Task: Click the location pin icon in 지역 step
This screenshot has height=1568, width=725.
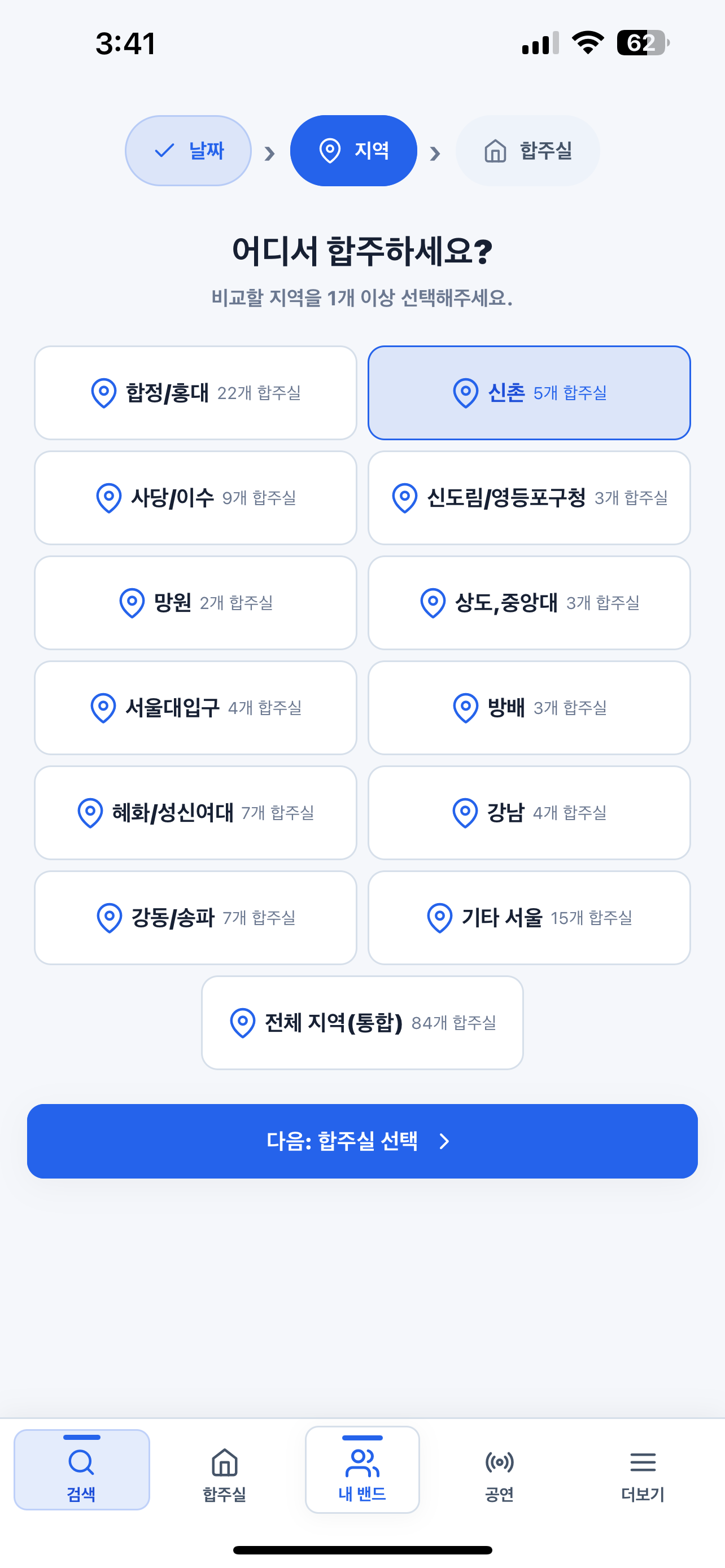Action: (330, 150)
